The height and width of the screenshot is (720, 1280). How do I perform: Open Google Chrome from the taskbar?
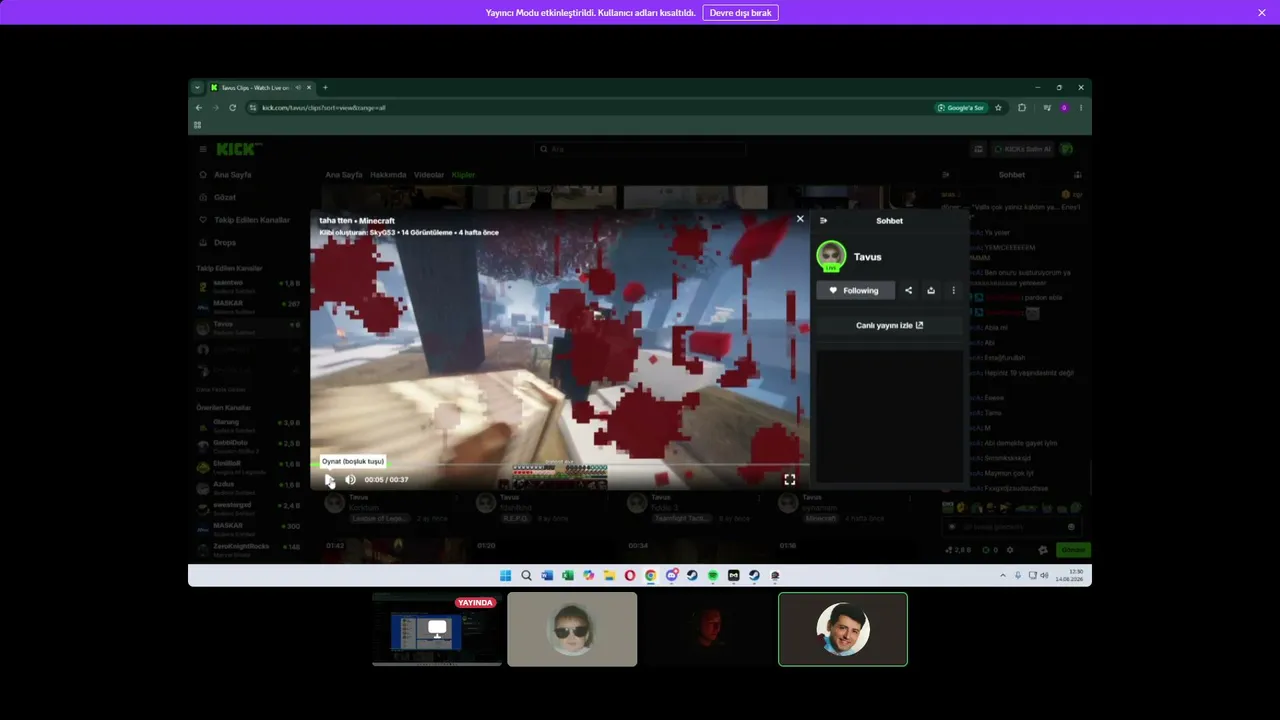[x=651, y=576]
